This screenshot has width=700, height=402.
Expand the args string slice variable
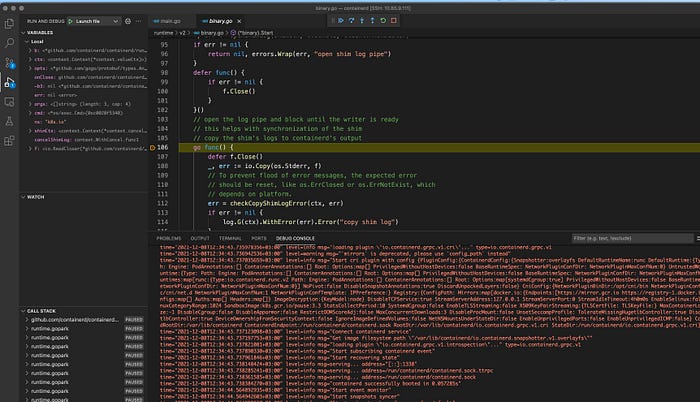pyautogui.click(x=30, y=104)
